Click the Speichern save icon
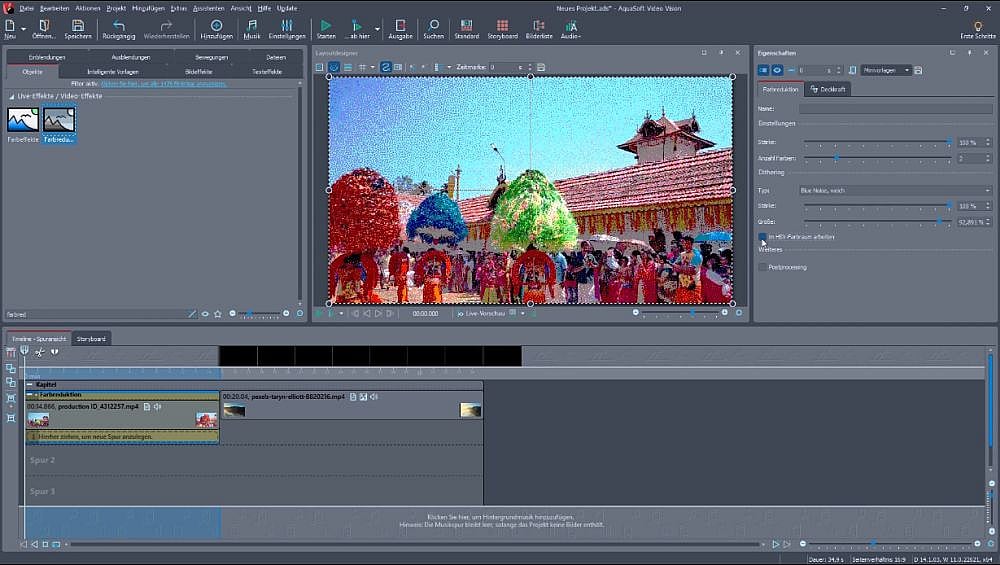 pyautogui.click(x=78, y=26)
